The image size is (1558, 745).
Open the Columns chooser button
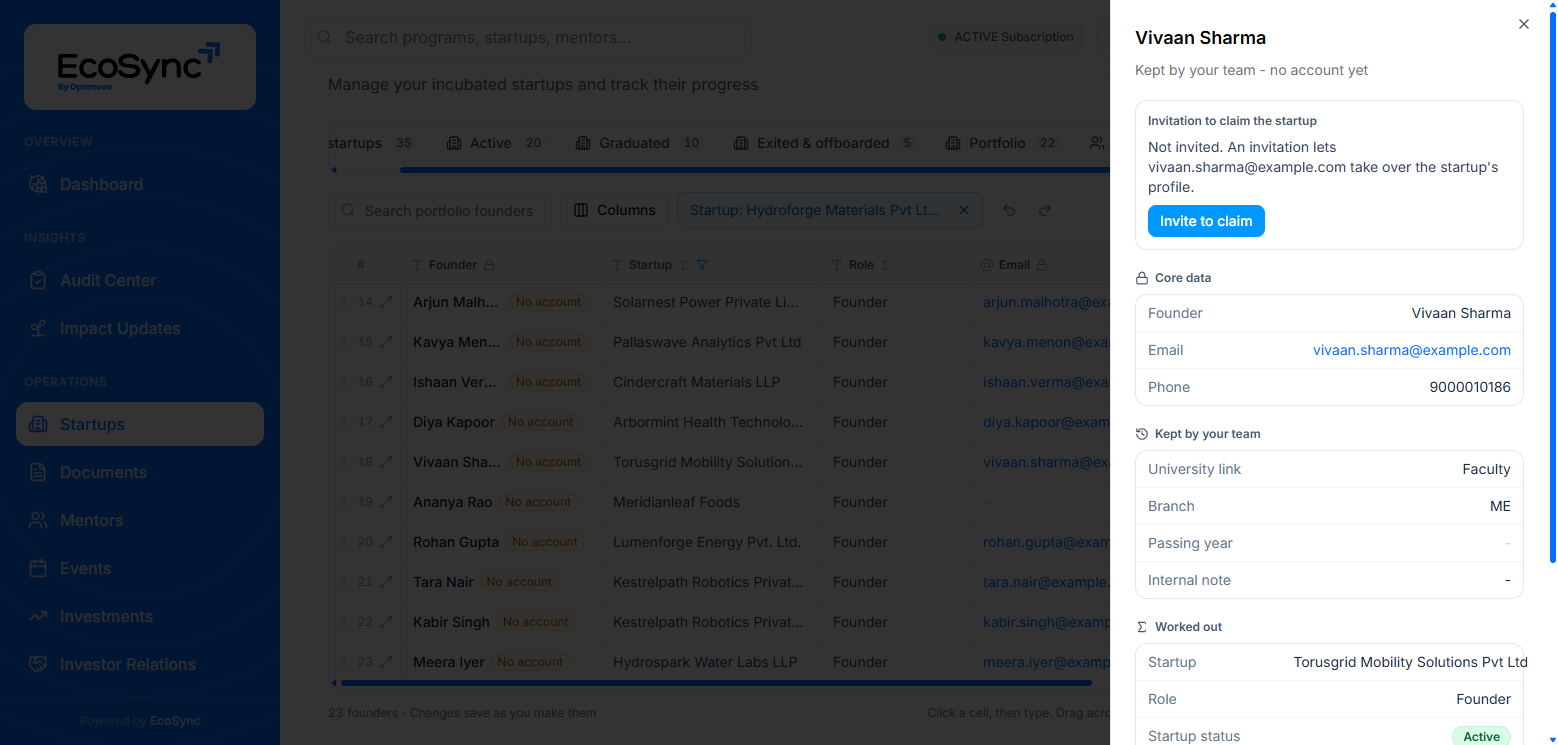[x=614, y=211]
